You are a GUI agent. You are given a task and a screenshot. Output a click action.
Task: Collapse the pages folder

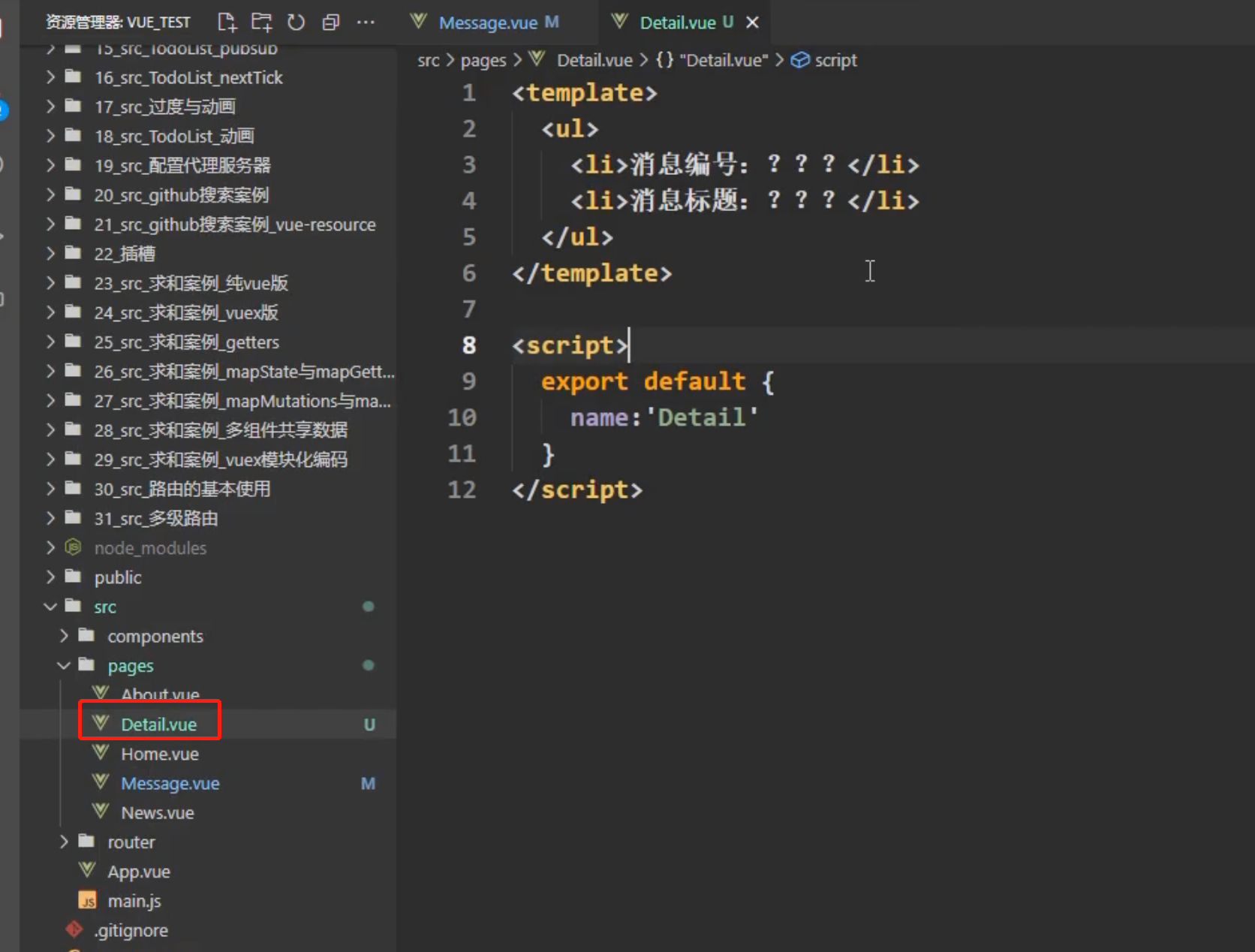[208, 666]
